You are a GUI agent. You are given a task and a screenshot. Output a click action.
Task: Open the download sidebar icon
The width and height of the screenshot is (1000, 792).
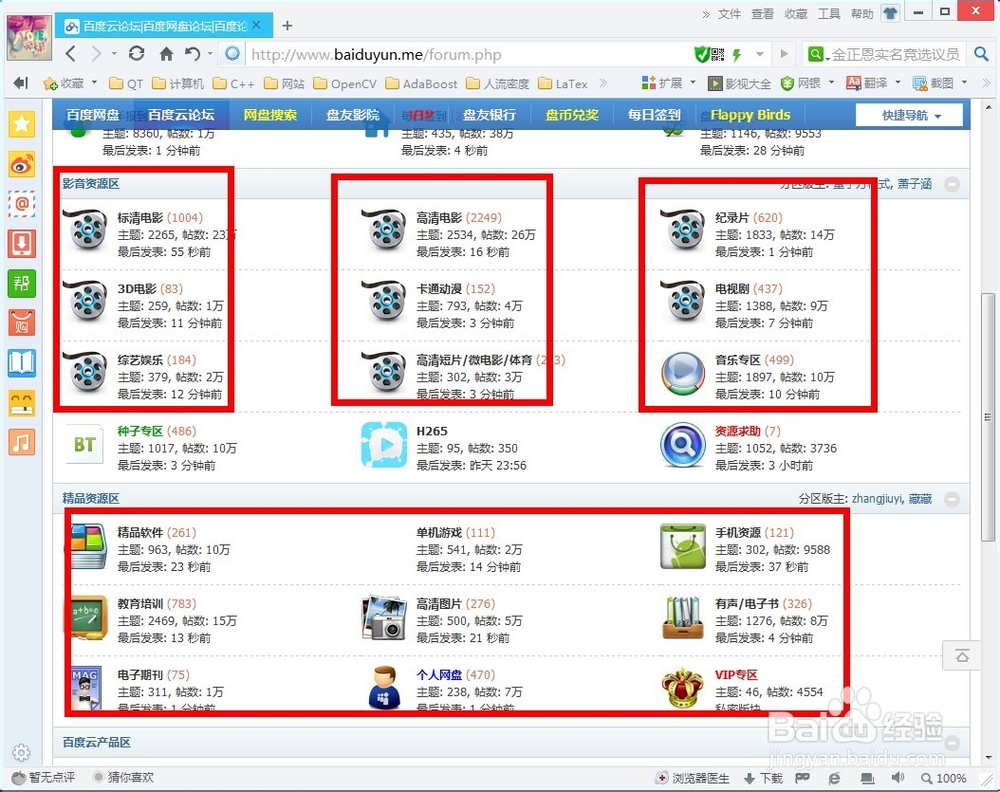tap(22, 244)
